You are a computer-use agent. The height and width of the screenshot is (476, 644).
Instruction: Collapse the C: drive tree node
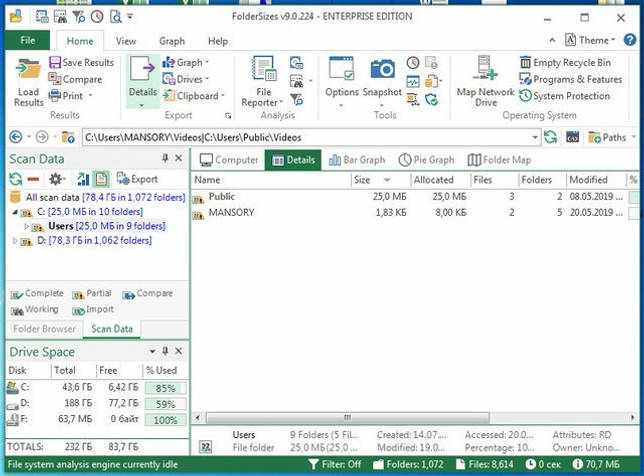(15, 212)
